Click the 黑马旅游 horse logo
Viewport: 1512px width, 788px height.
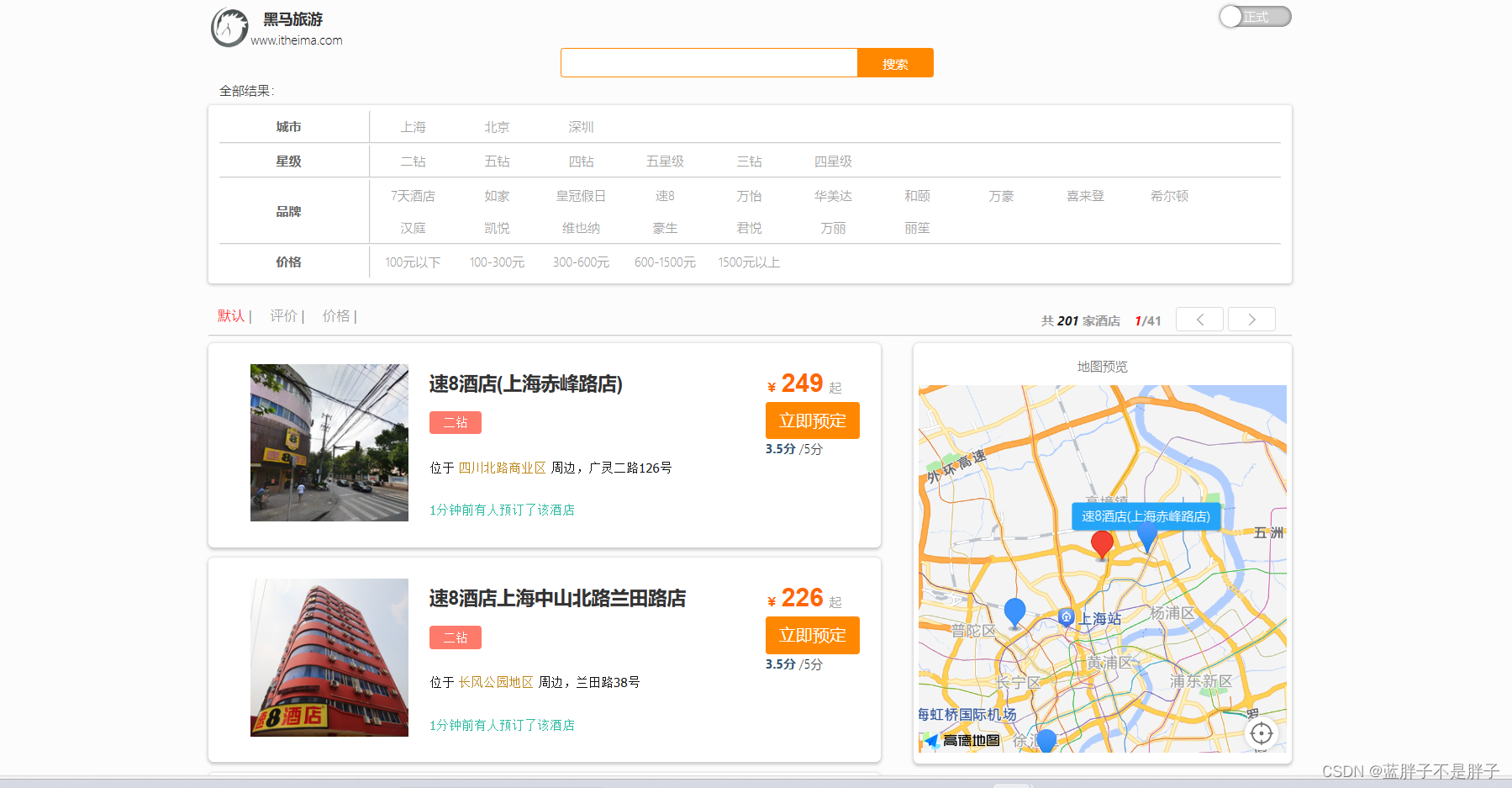click(x=229, y=28)
